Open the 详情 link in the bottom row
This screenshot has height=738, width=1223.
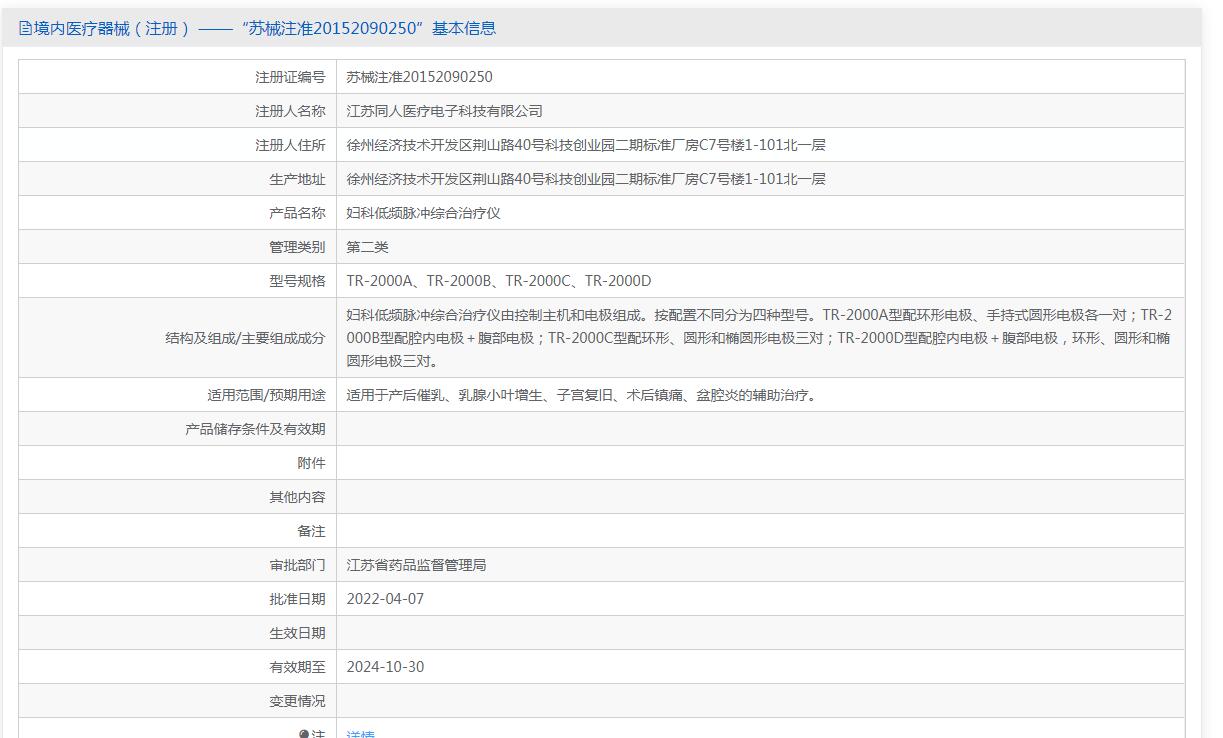point(360,733)
